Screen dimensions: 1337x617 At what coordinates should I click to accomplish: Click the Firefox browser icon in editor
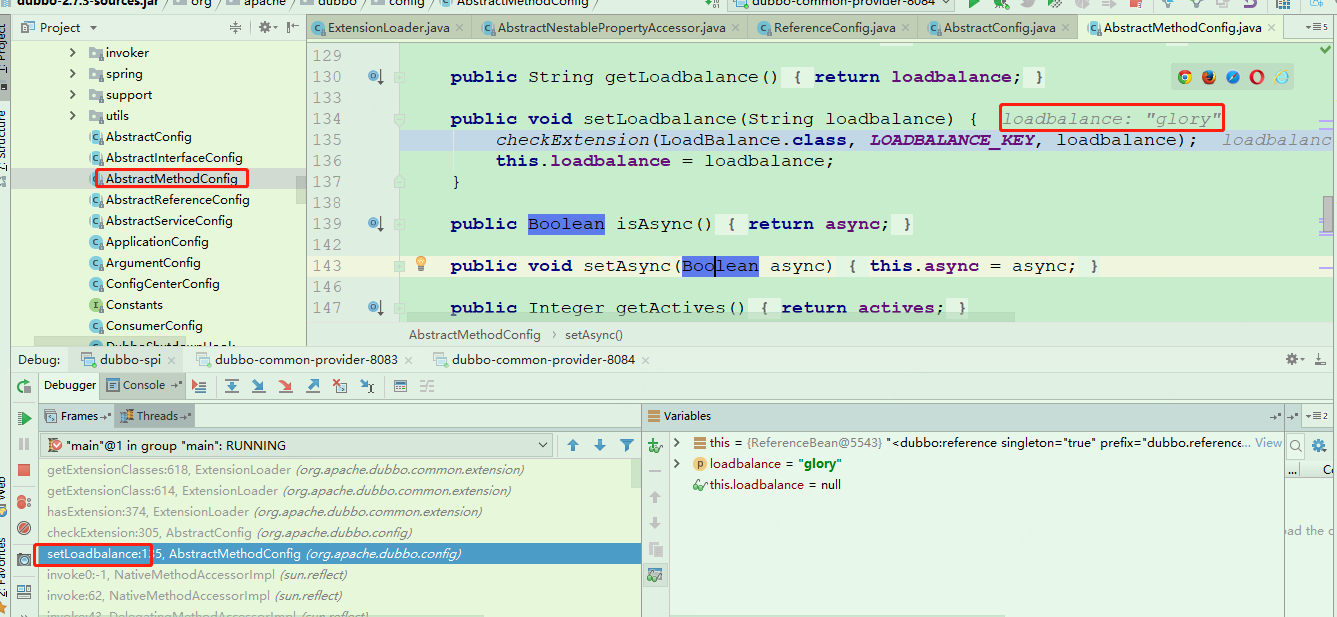click(x=1209, y=77)
